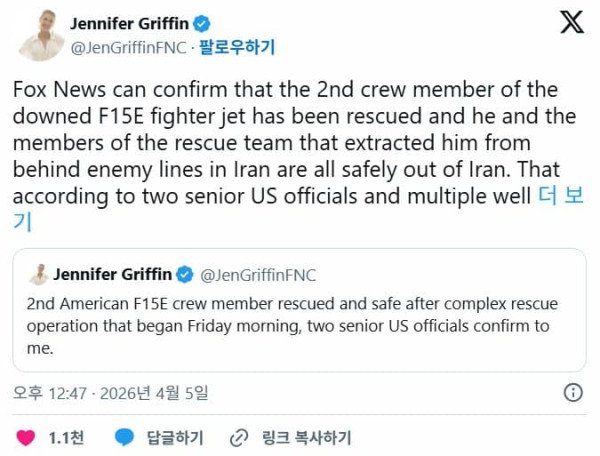Click the X logo in the corner
Viewport: 600px width, 456px height.
(572, 23)
